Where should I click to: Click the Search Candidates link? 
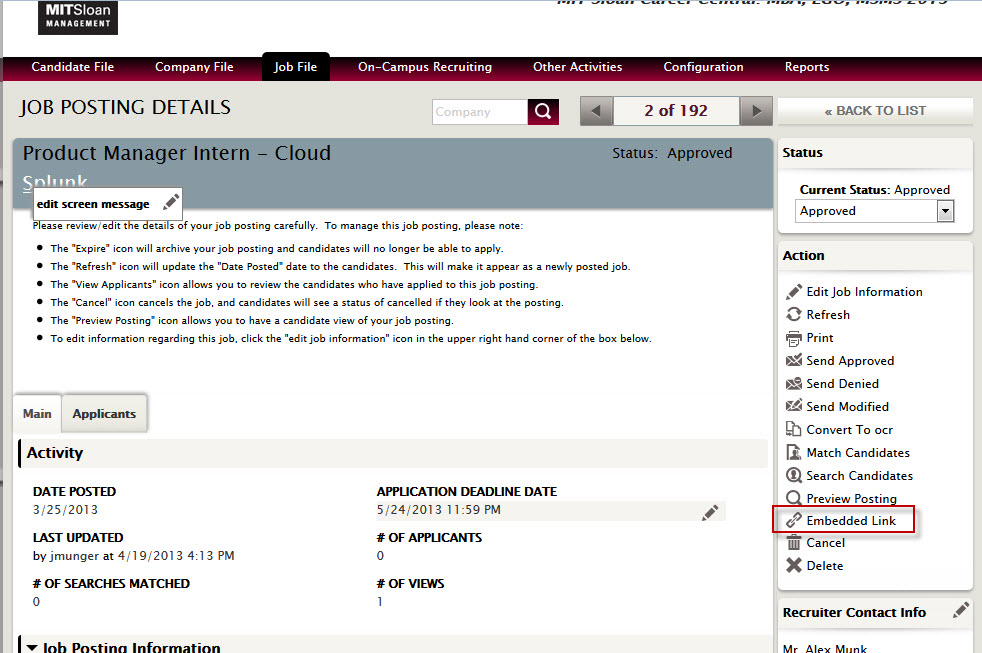(859, 476)
